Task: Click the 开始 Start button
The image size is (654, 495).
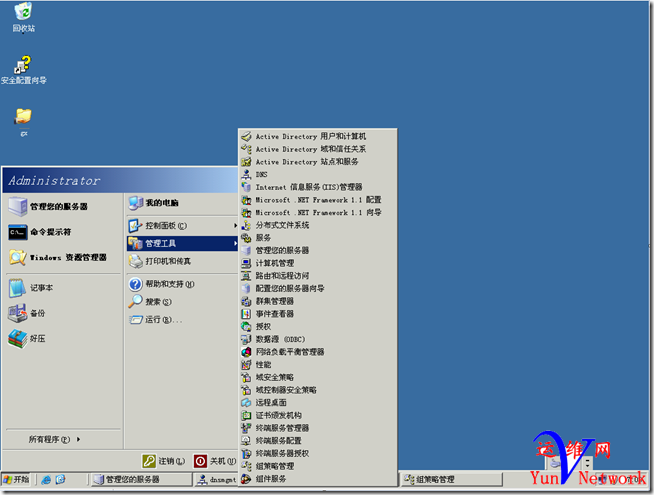Action: click(16, 479)
